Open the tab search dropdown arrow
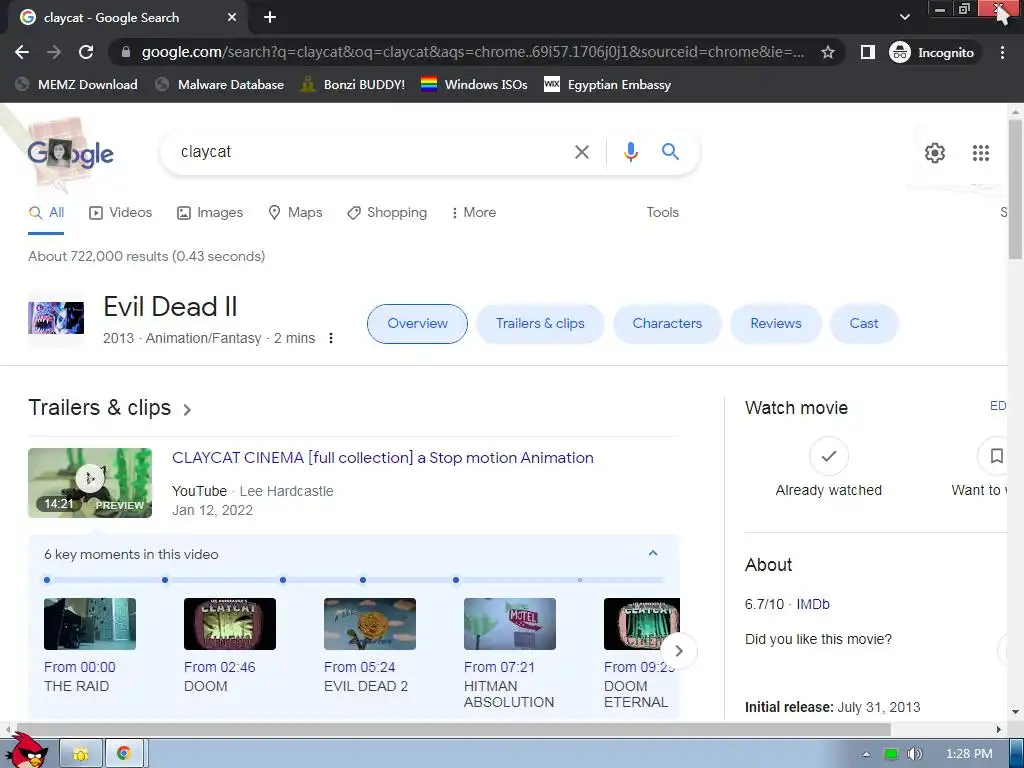Screen dimensions: 1024x768 coord(904,17)
